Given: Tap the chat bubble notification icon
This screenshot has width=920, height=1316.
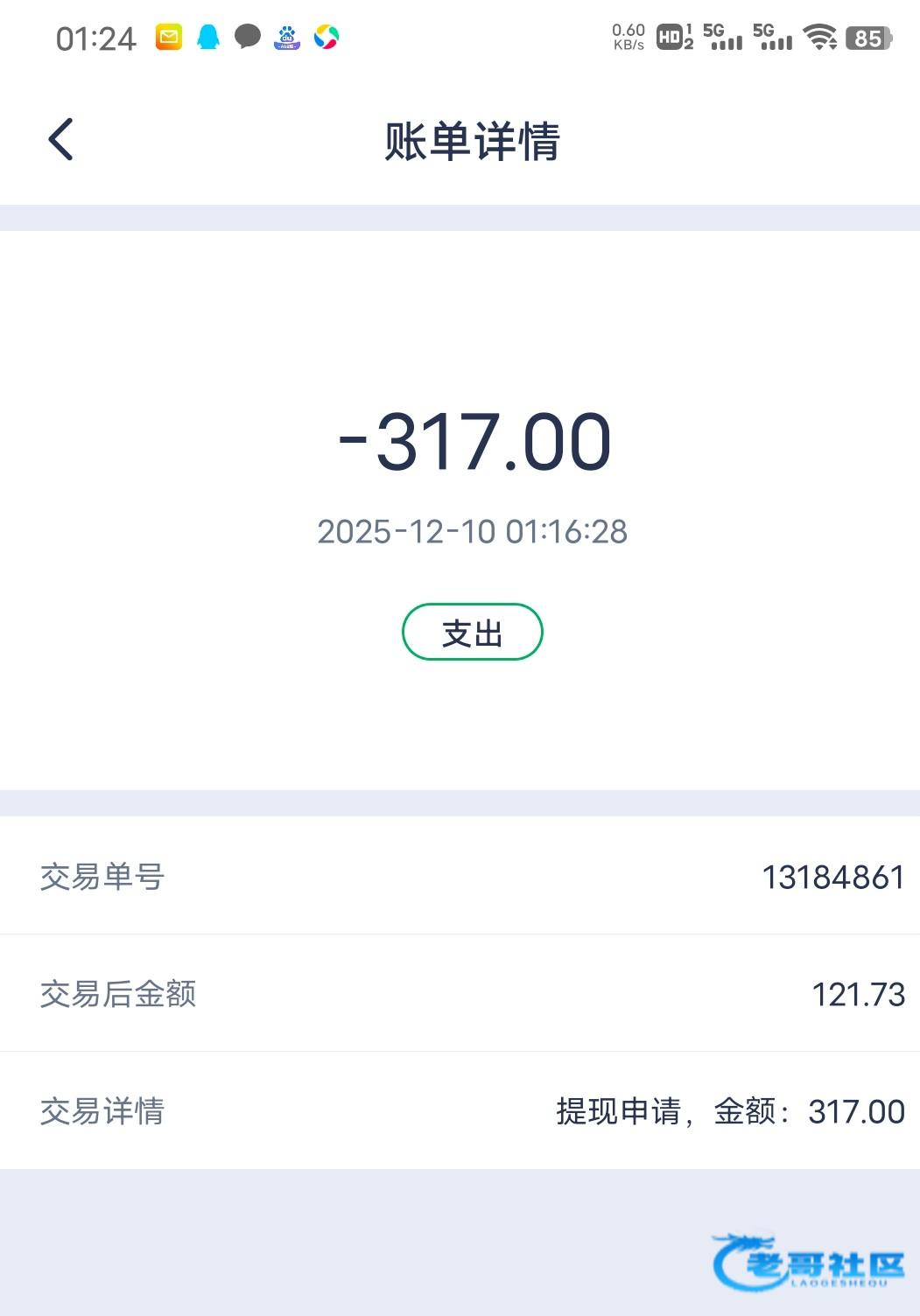Looking at the screenshot, I should (x=248, y=37).
